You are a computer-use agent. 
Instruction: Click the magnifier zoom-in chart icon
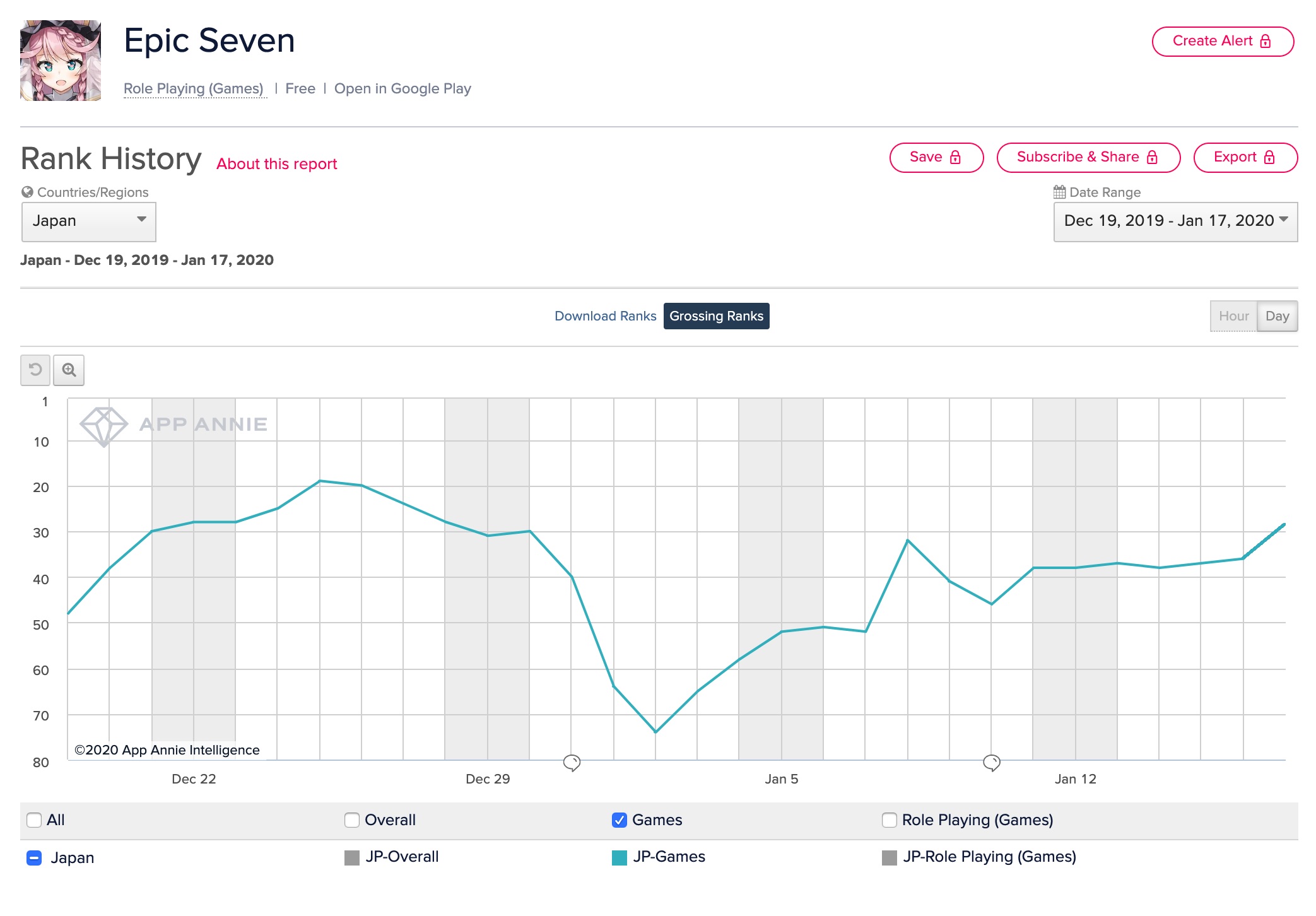tap(69, 370)
